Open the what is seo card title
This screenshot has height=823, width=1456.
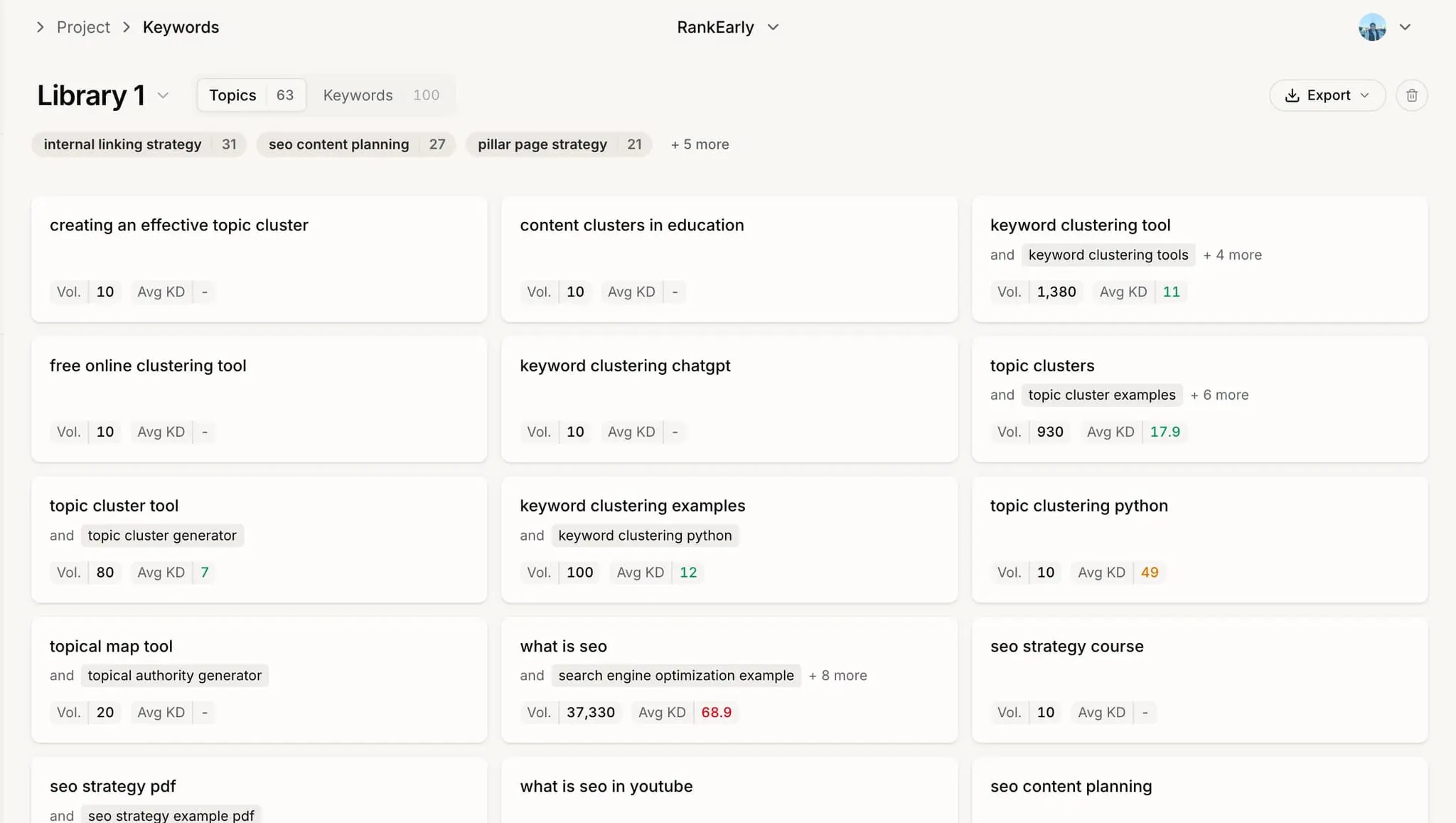click(563, 647)
